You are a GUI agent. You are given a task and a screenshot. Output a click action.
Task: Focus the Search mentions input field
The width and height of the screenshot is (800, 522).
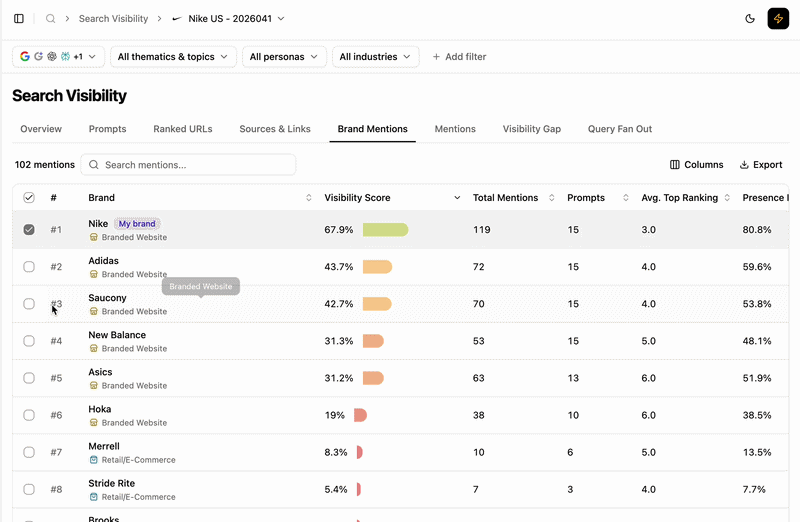click(188, 165)
